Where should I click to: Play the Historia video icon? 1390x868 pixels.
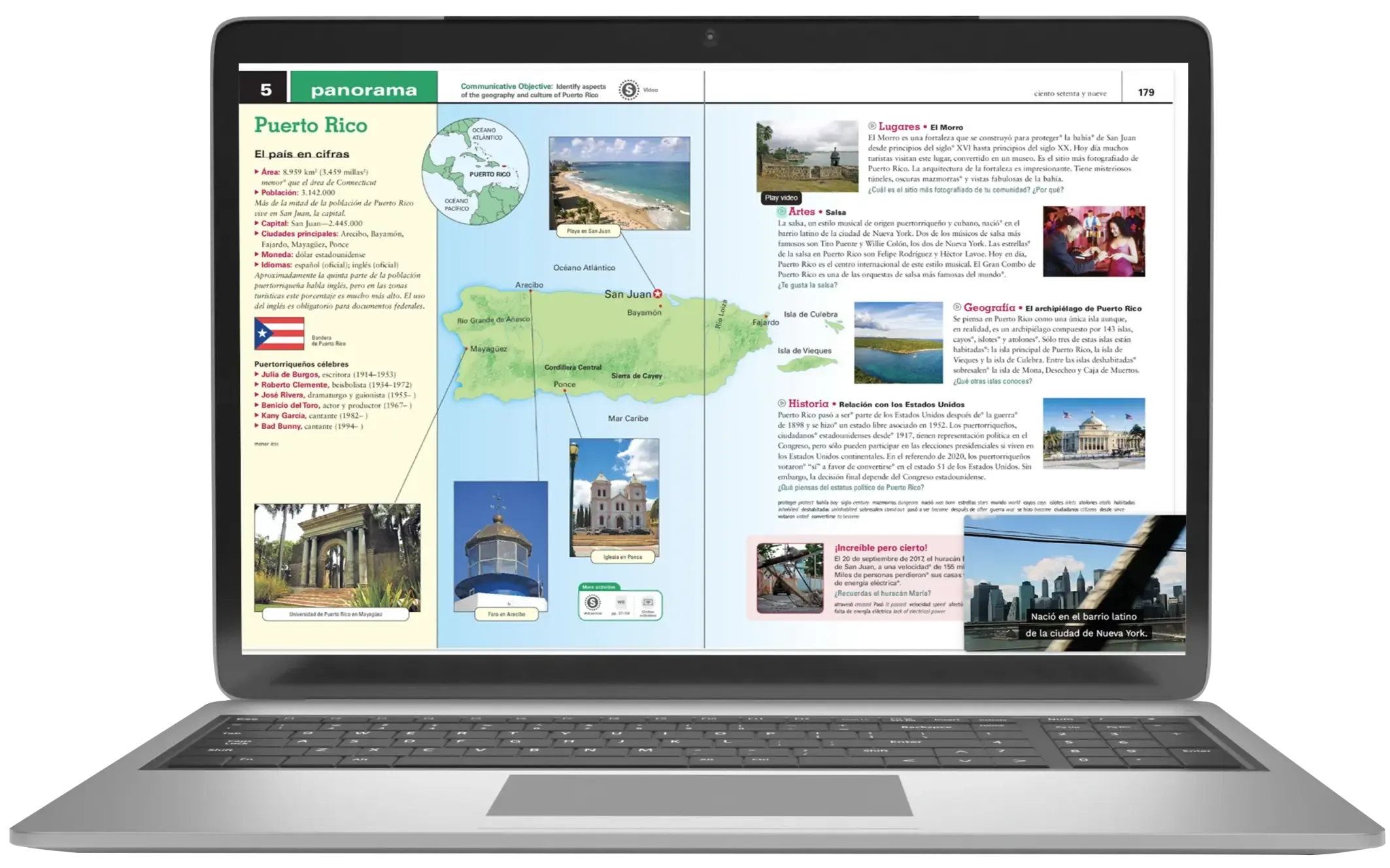point(781,403)
